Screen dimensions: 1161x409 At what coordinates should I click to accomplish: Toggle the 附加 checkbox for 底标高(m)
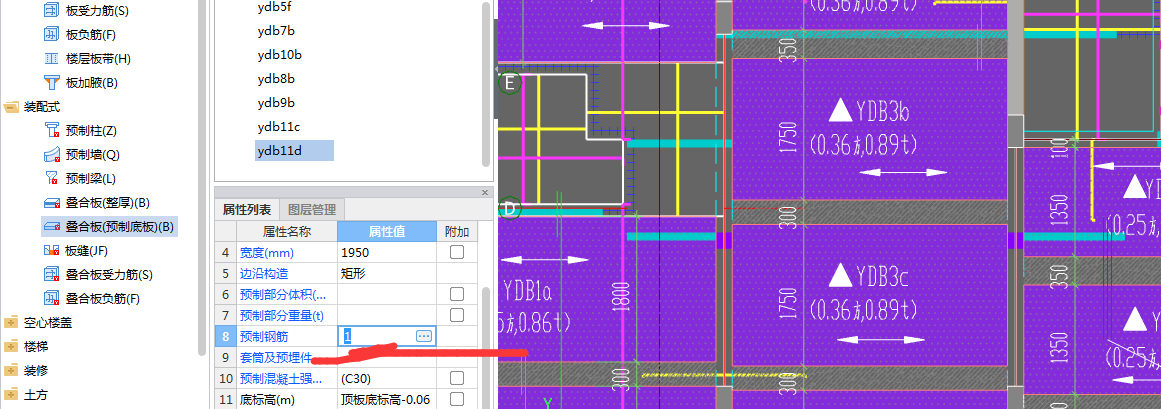click(x=457, y=399)
